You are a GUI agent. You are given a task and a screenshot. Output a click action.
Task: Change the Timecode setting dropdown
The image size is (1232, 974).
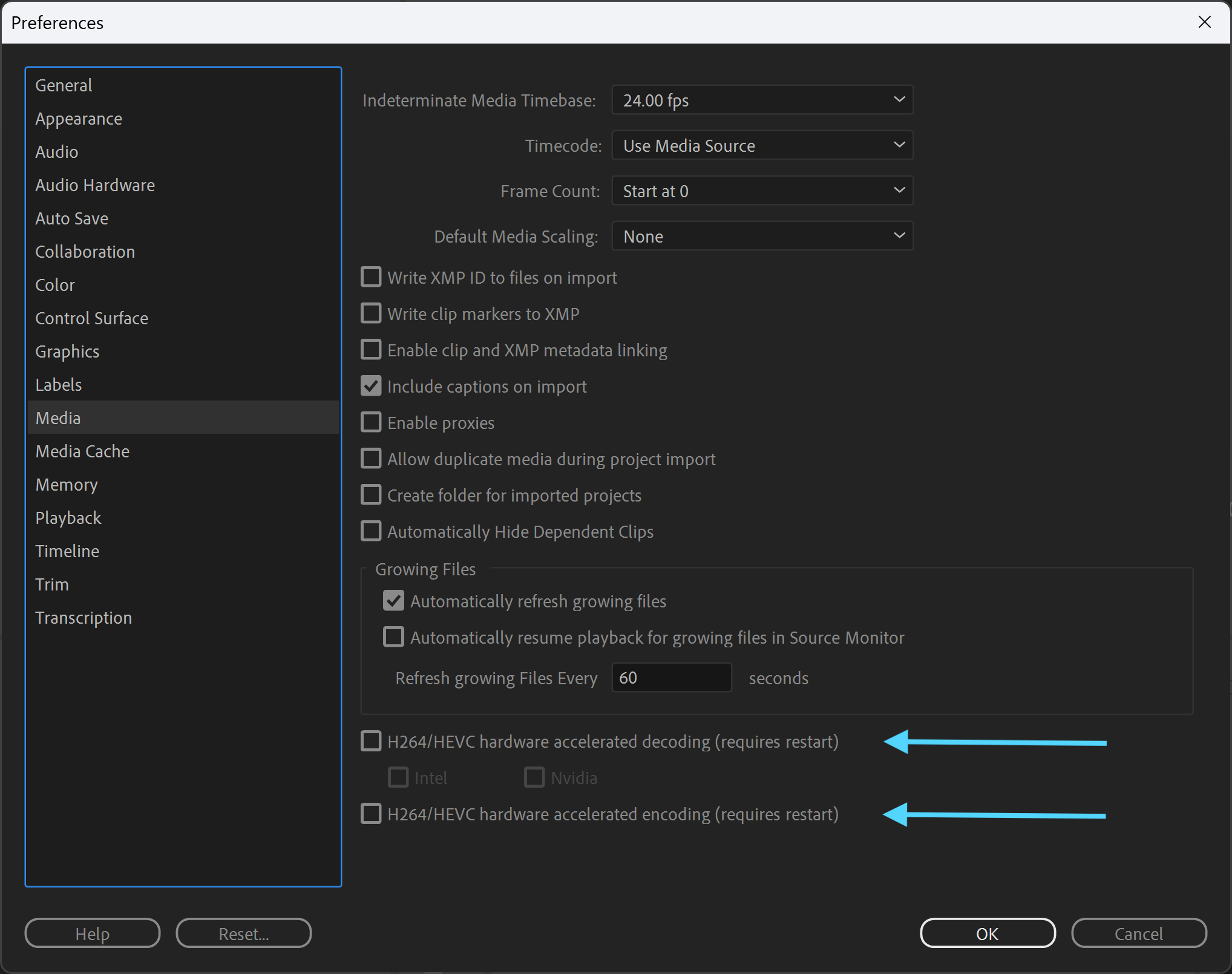click(762, 145)
